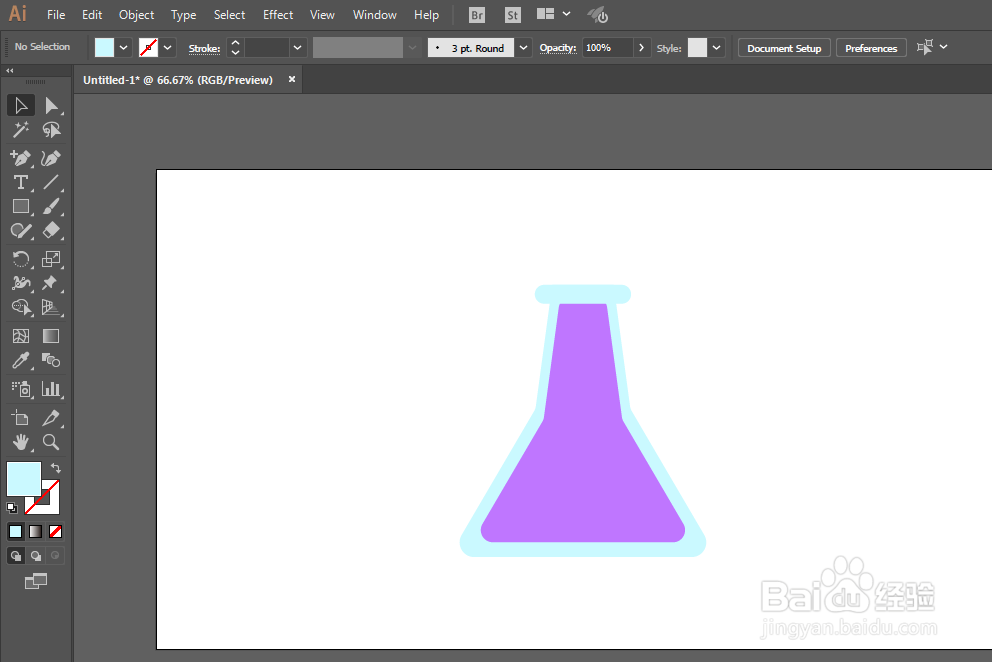The height and width of the screenshot is (662, 992).
Task: Select the Slice tool
Action: tap(51, 418)
